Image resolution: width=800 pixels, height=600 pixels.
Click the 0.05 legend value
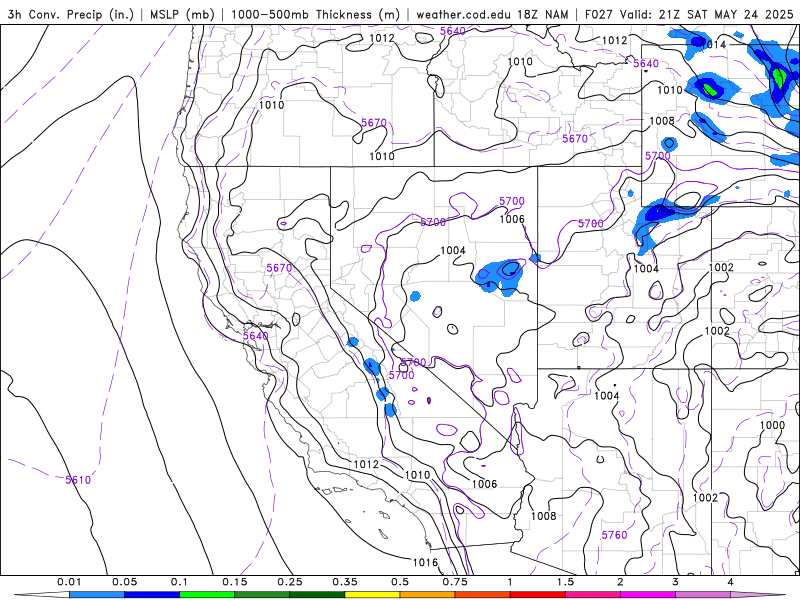[124, 582]
